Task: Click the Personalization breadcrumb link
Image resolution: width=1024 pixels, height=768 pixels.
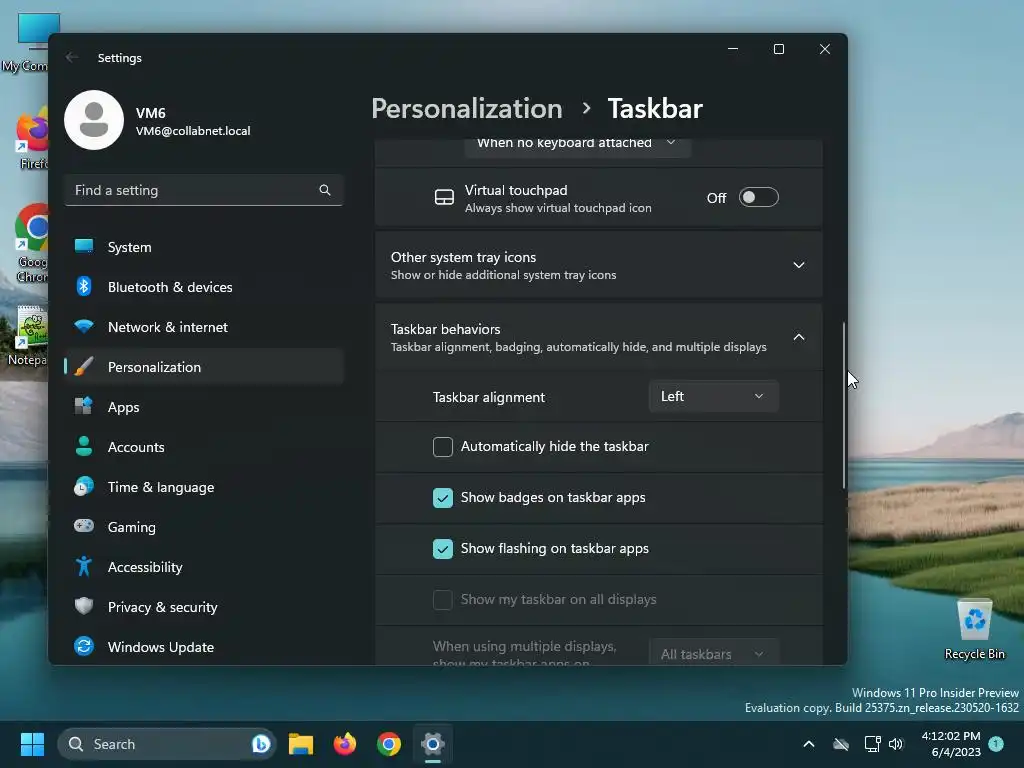Action: 466,108
